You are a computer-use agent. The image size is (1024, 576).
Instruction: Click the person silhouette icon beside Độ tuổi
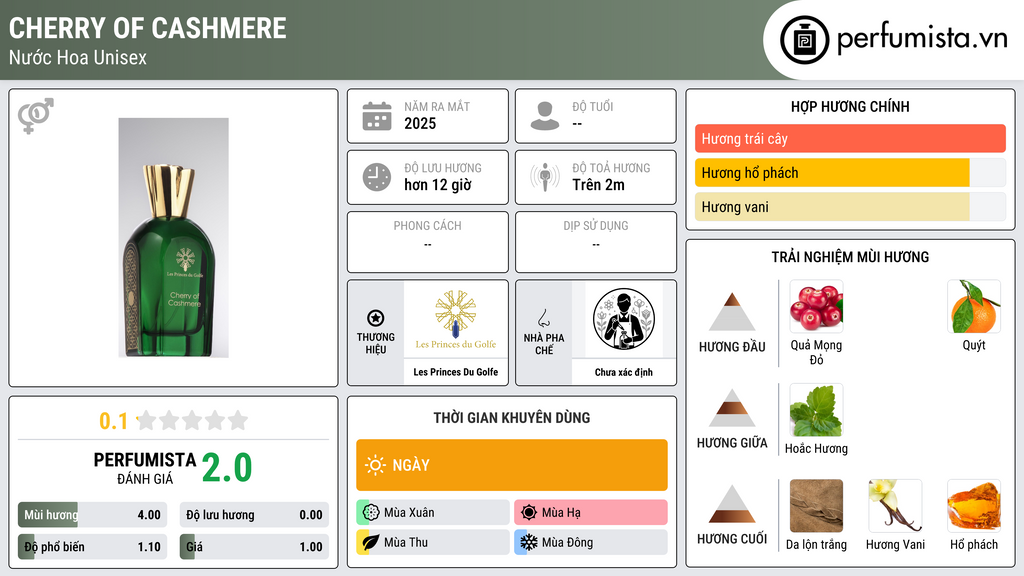545,116
